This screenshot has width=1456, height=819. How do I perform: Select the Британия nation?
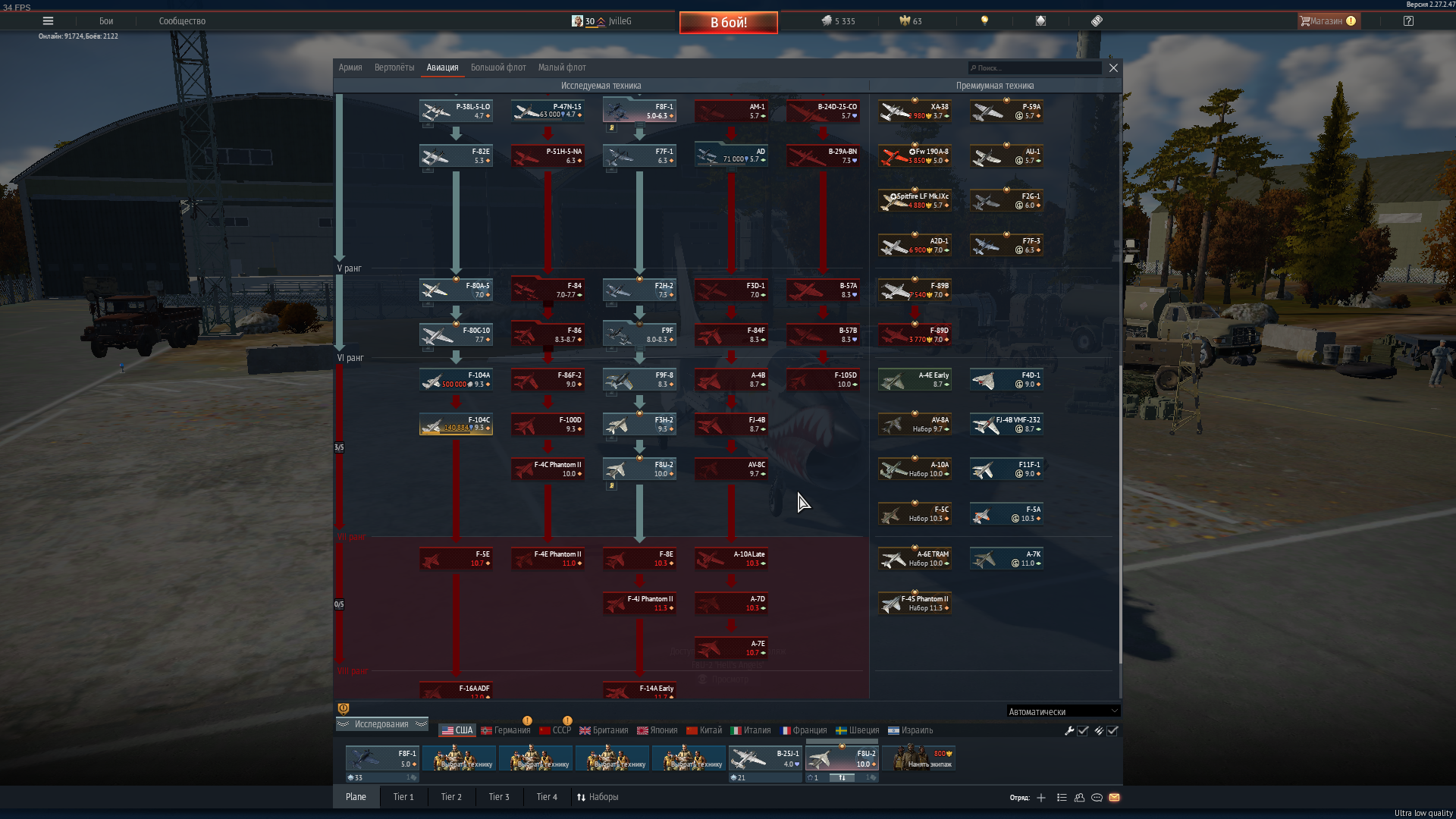[x=604, y=730]
